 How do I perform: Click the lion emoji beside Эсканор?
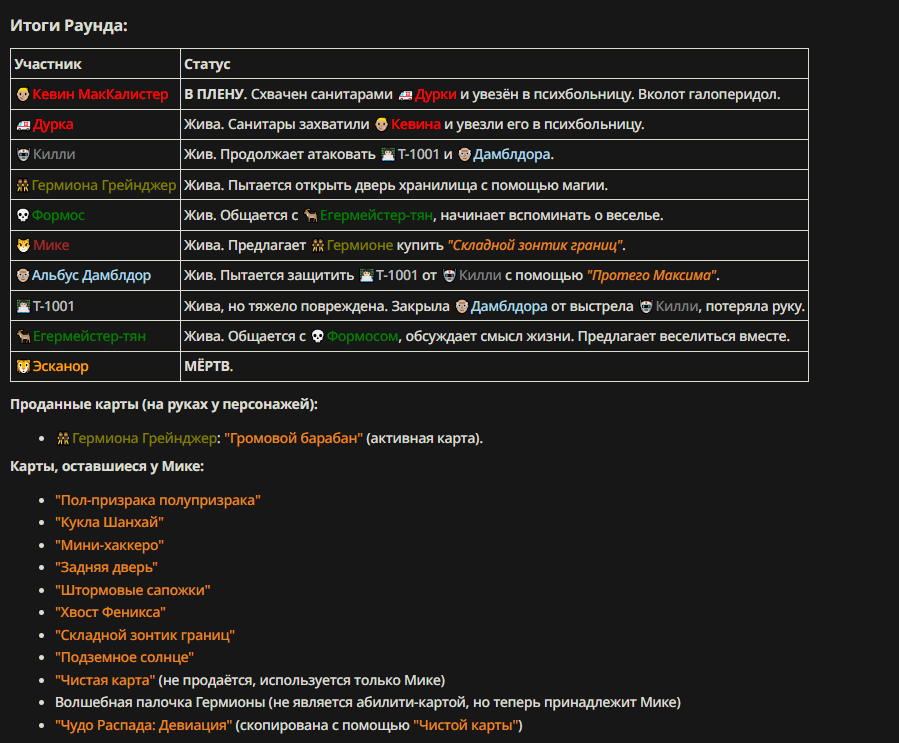pyautogui.click(x=24, y=366)
